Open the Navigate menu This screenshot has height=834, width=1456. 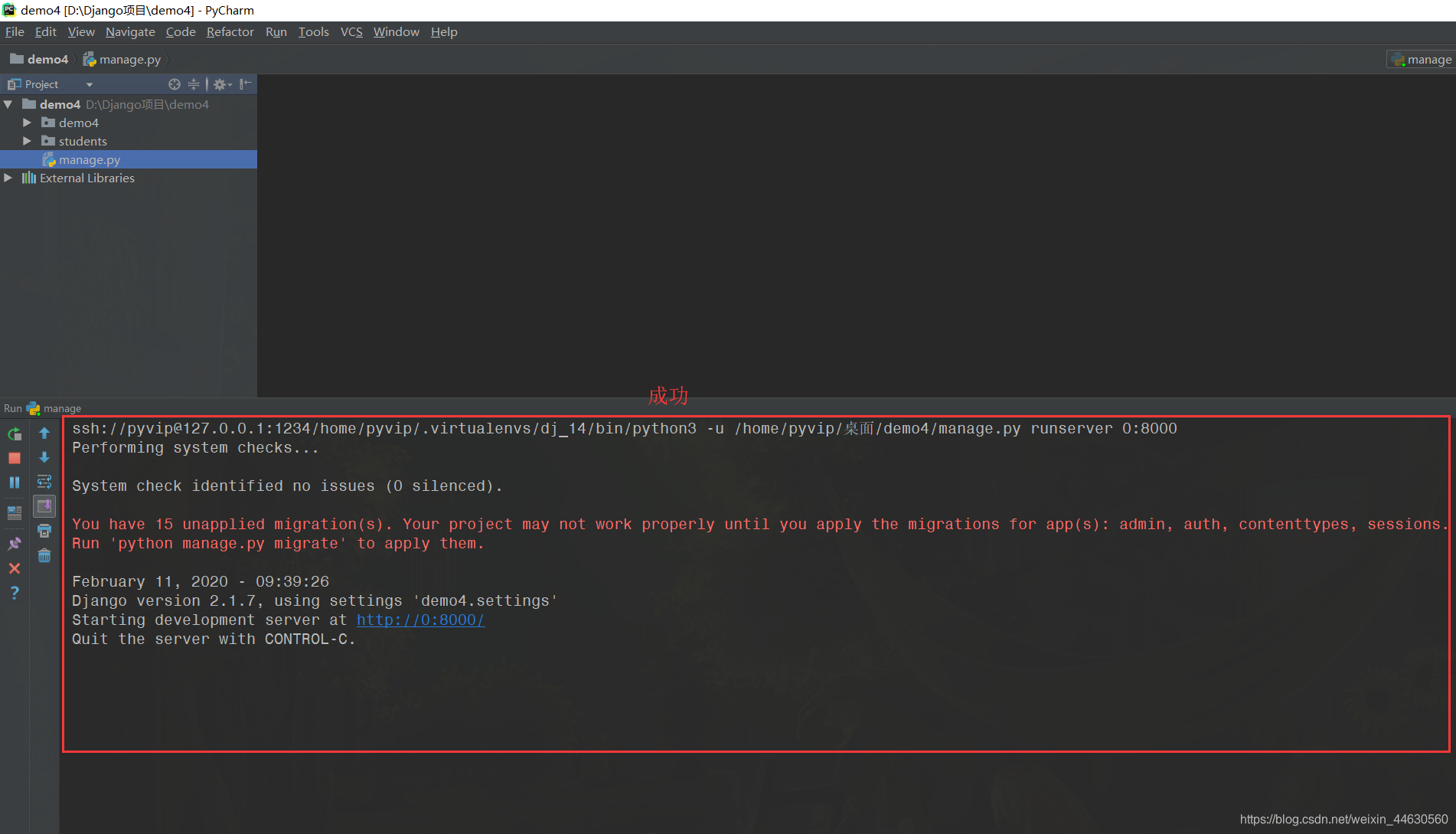(130, 31)
